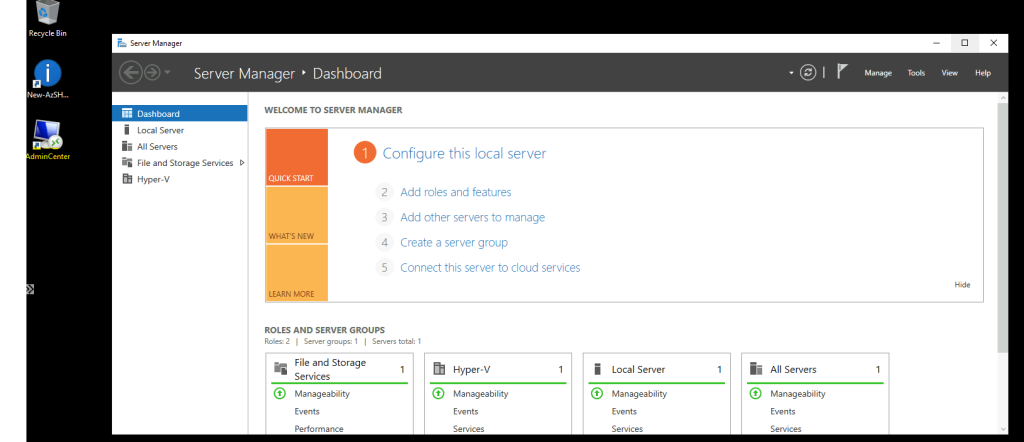Click Events in All Servers tile
Image resolution: width=1024 pixels, height=442 pixels.
click(x=783, y=411)
